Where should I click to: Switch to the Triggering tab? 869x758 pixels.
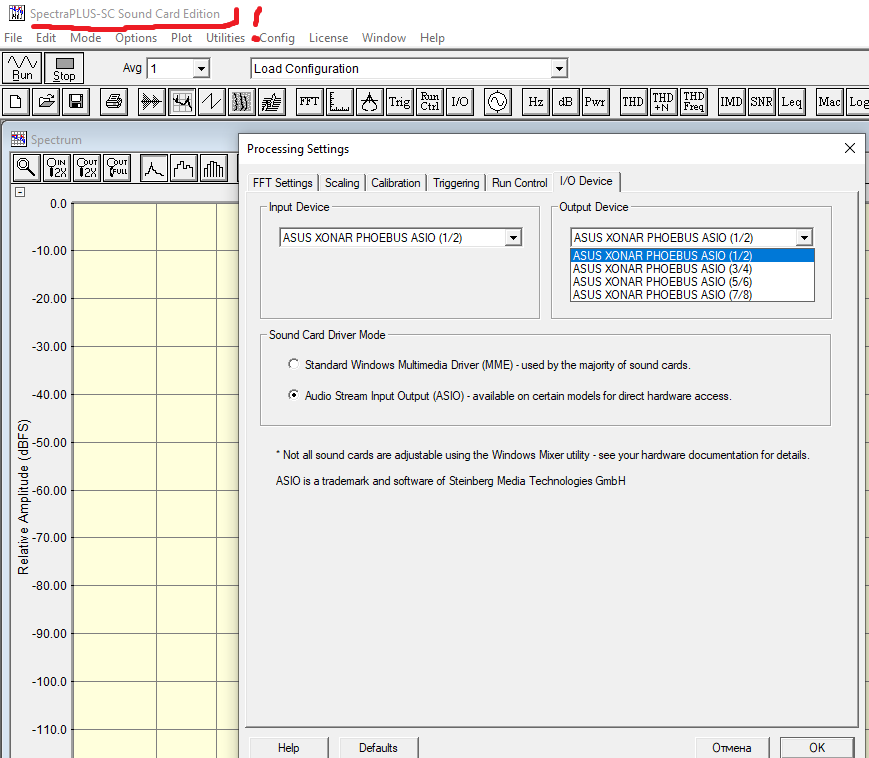456,183
